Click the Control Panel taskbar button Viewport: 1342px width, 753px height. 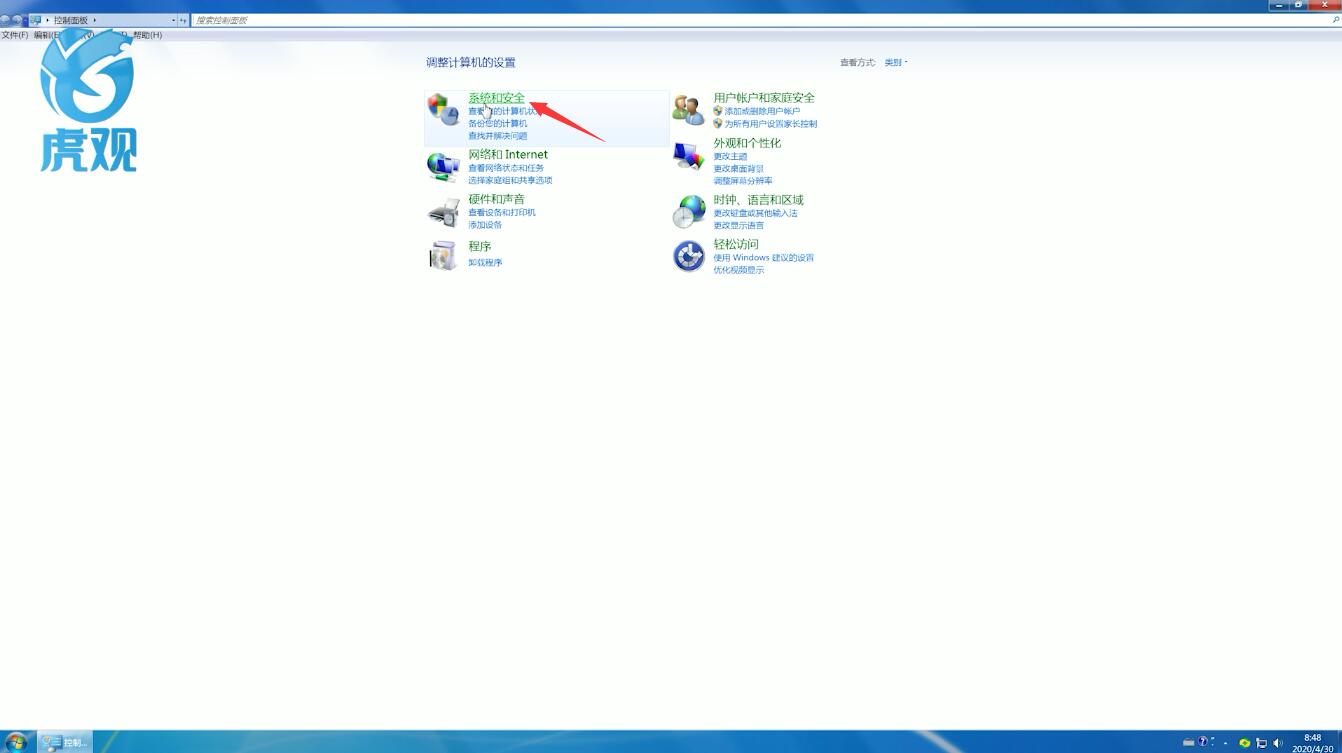pos(65,742)
